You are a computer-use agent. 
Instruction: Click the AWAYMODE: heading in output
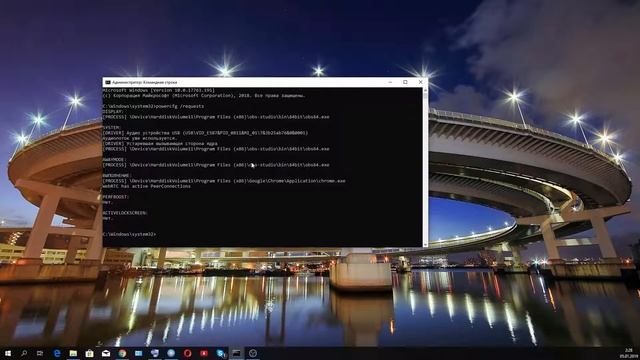coord(115,160)
